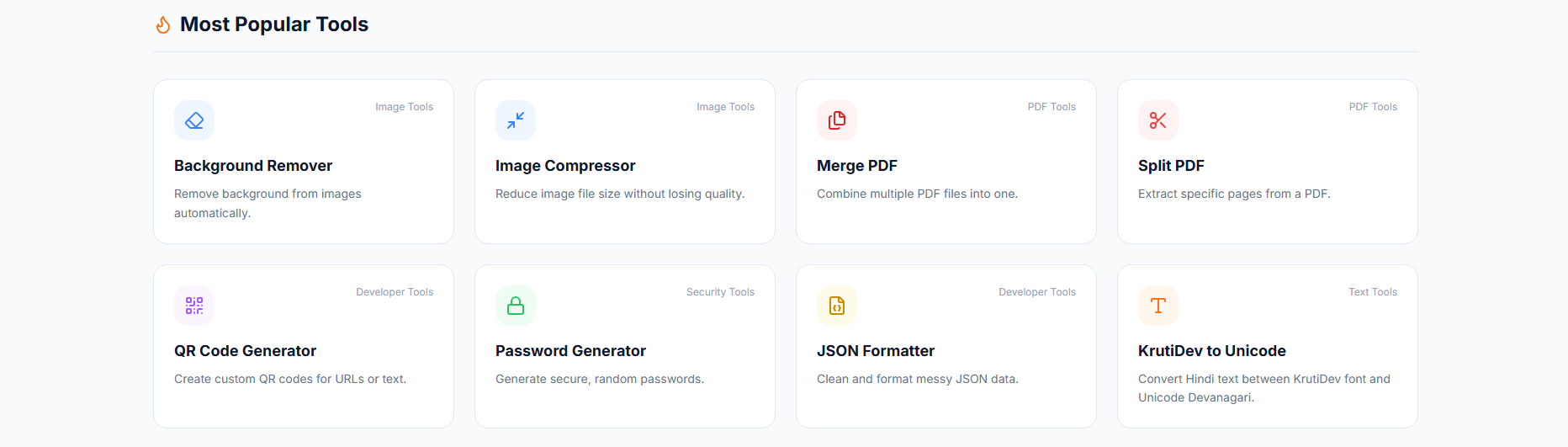
Task: Click the green padlock Password Generator icon
Action: coord(516,306)
